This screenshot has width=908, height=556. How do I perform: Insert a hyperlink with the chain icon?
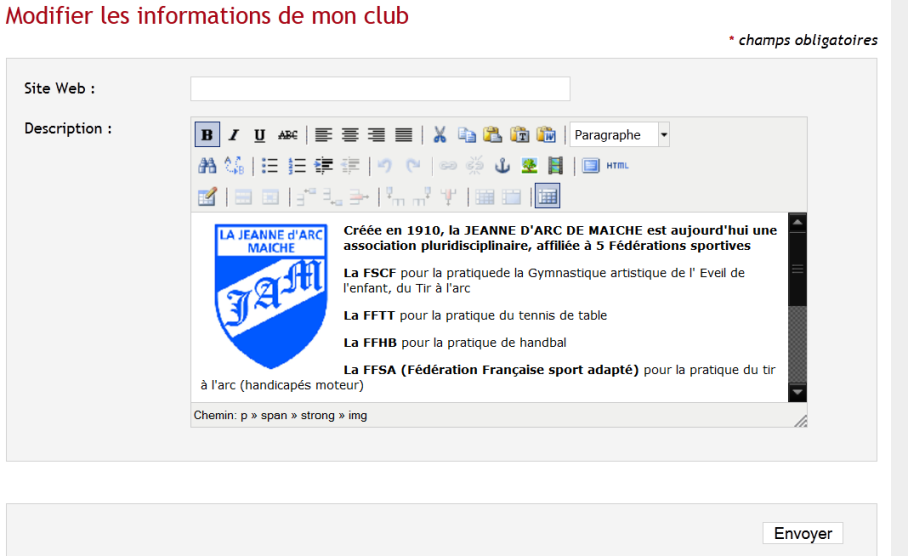point(448,166)
